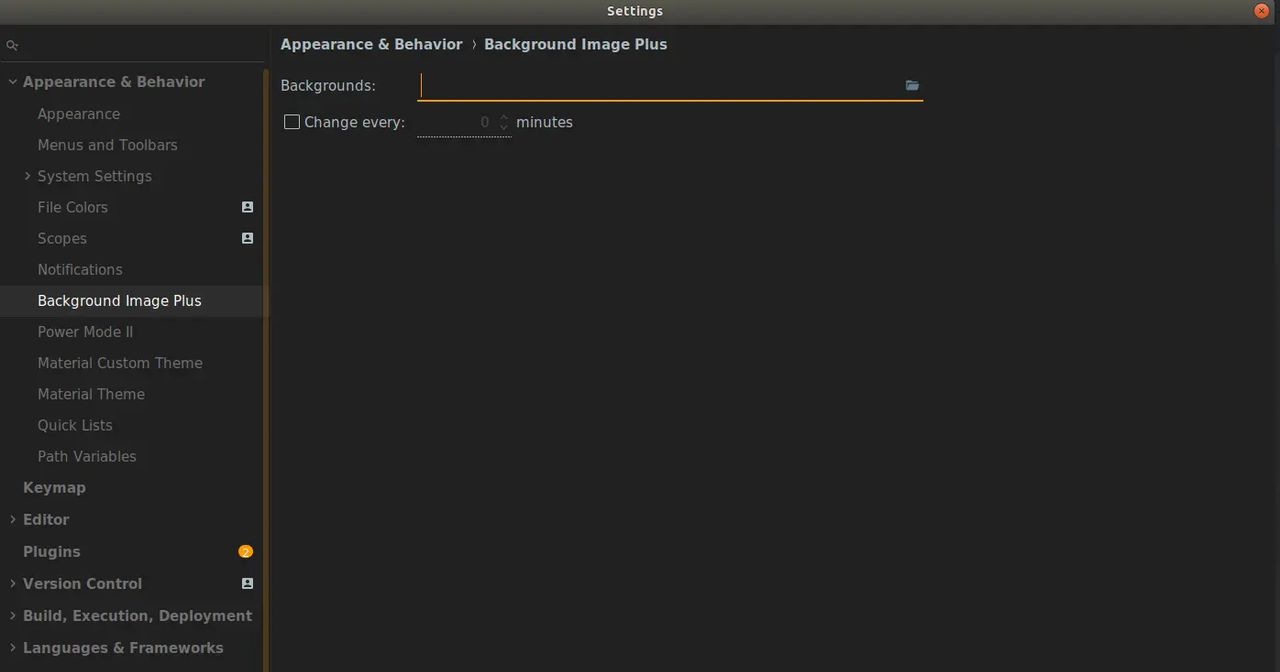Open the Keymap settings

pos(54,488)
